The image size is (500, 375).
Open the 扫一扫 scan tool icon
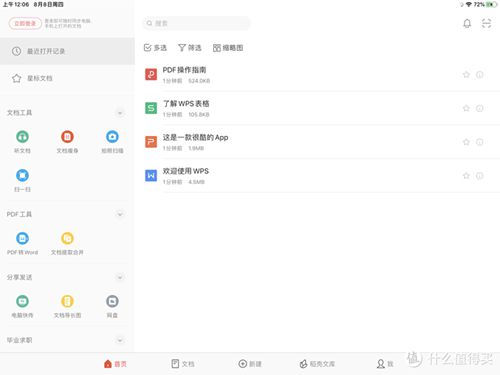(22, 175)
